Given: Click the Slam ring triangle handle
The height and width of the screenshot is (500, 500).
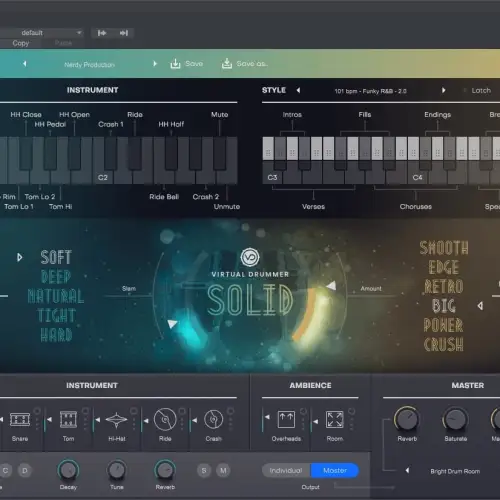Looking at the screenshot, I should [172, 323].
